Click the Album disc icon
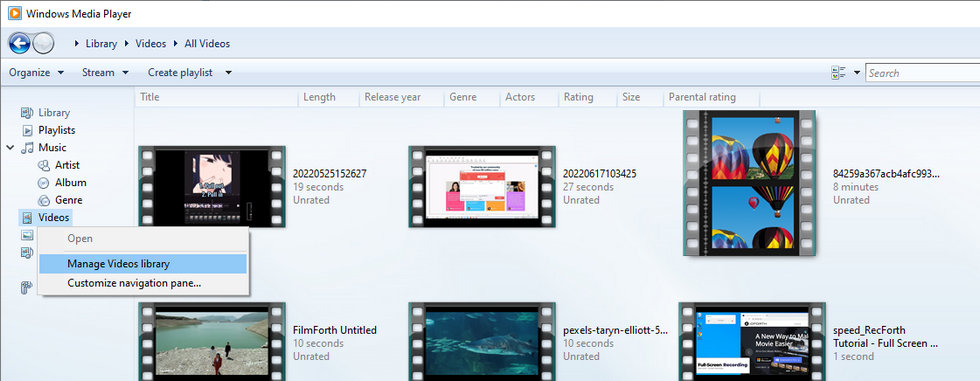 pyautogui.click(x=44, y=182)
